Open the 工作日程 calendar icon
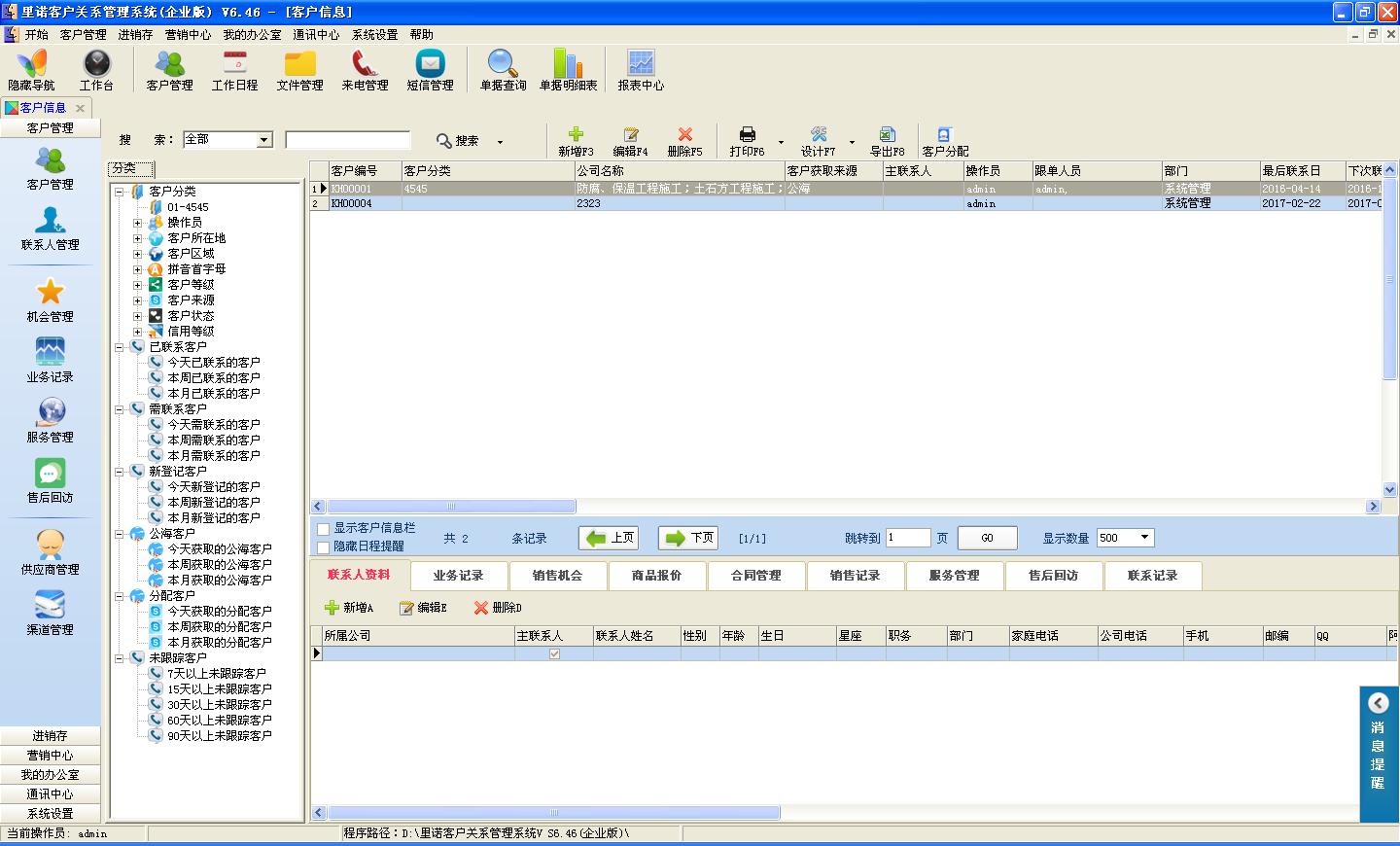The image size is (1400, 846). point(235,70)
